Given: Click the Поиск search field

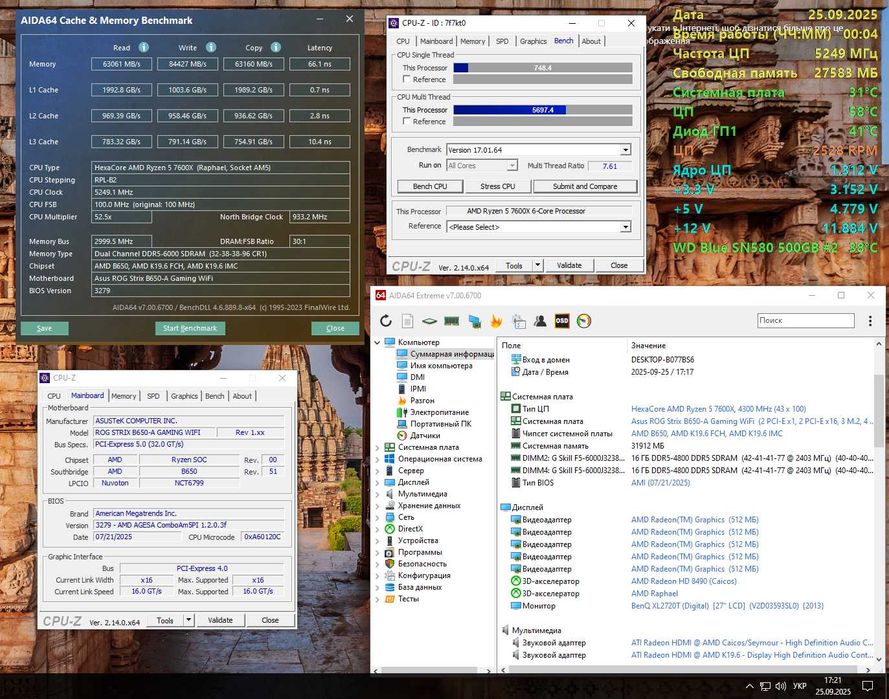Looking at the screenshot, I should pyautogui.click(x=805, y=320).
